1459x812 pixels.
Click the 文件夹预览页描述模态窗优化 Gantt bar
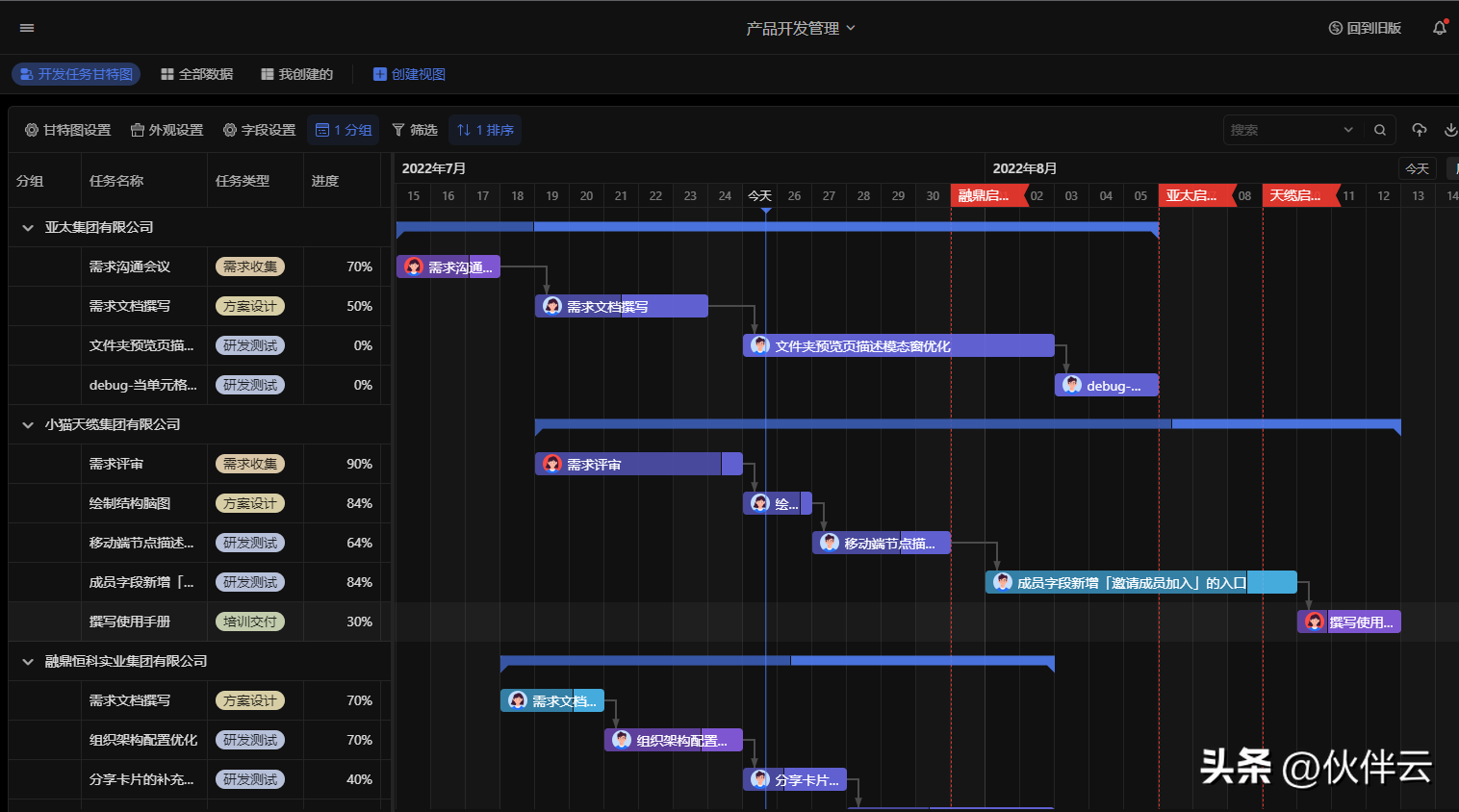point(898,346)
